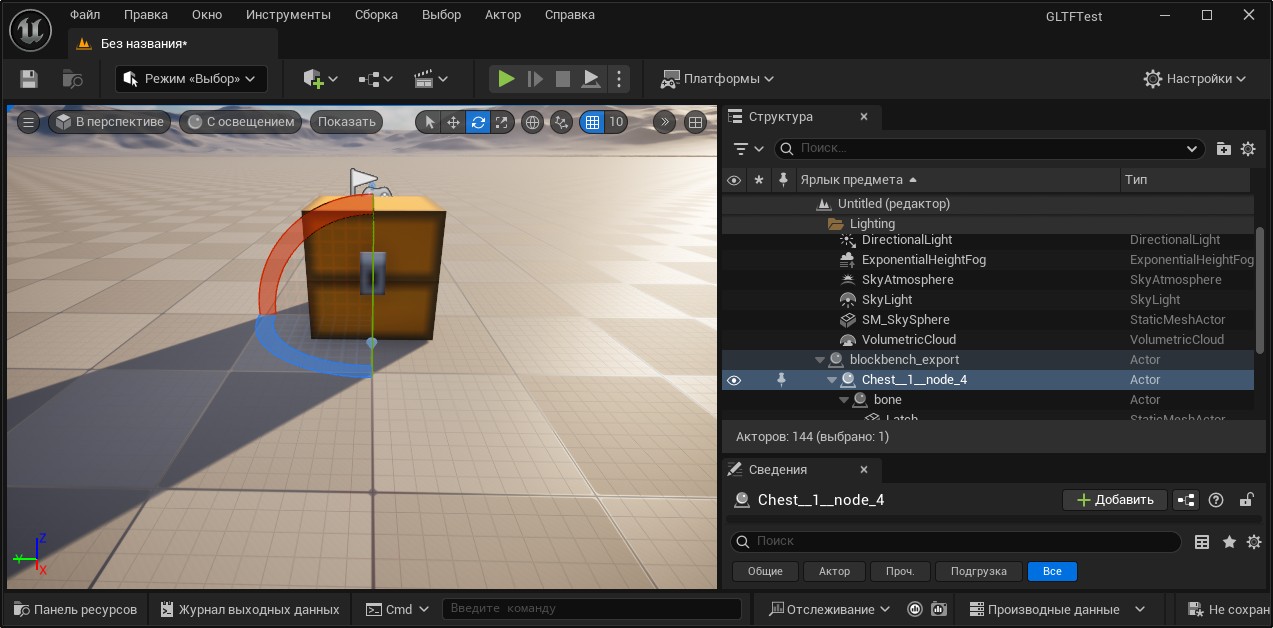Open the 'Справка' menu
Screen dimensions: 1273x628
tap(570, 15)
